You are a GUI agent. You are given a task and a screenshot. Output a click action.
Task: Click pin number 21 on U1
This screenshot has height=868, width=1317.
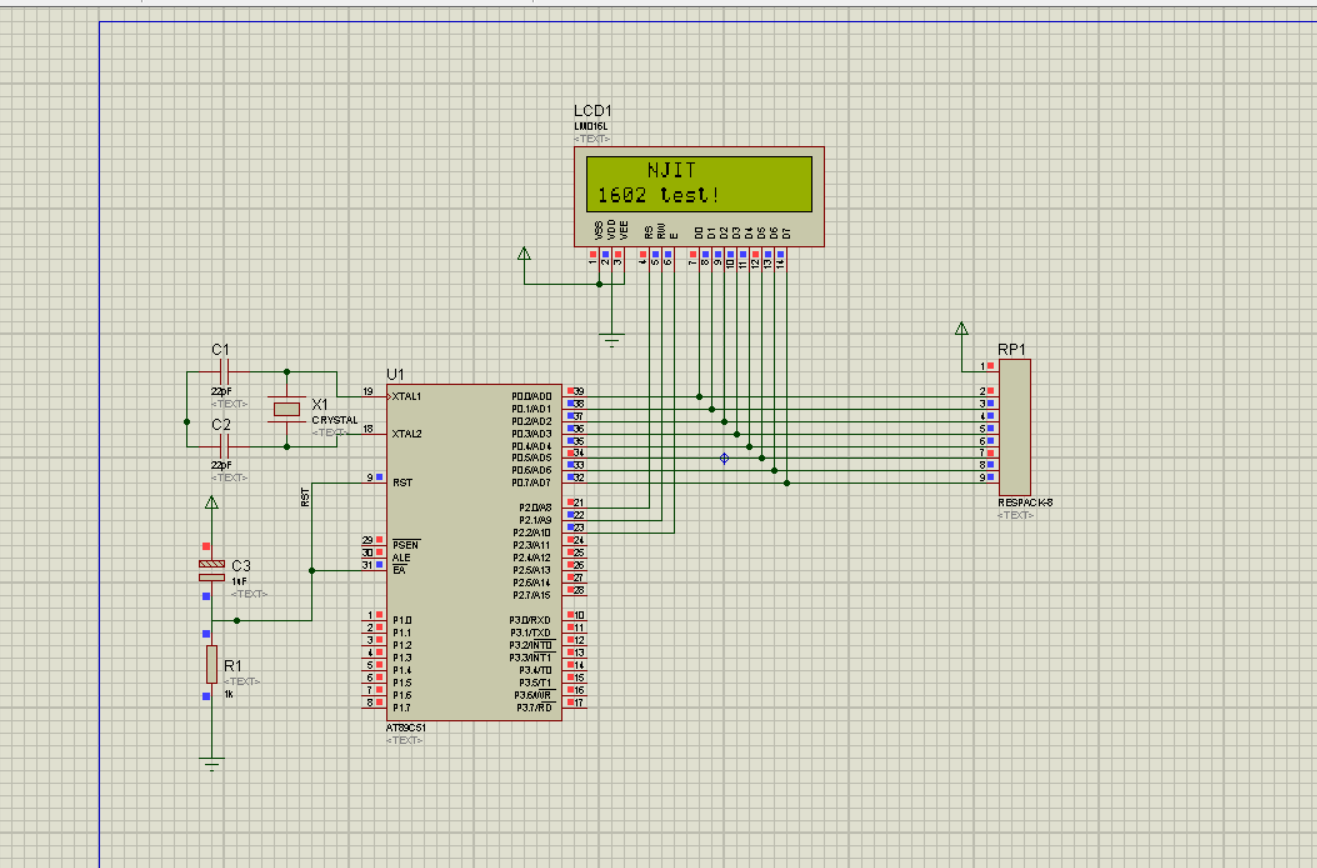tap(579, 503)
